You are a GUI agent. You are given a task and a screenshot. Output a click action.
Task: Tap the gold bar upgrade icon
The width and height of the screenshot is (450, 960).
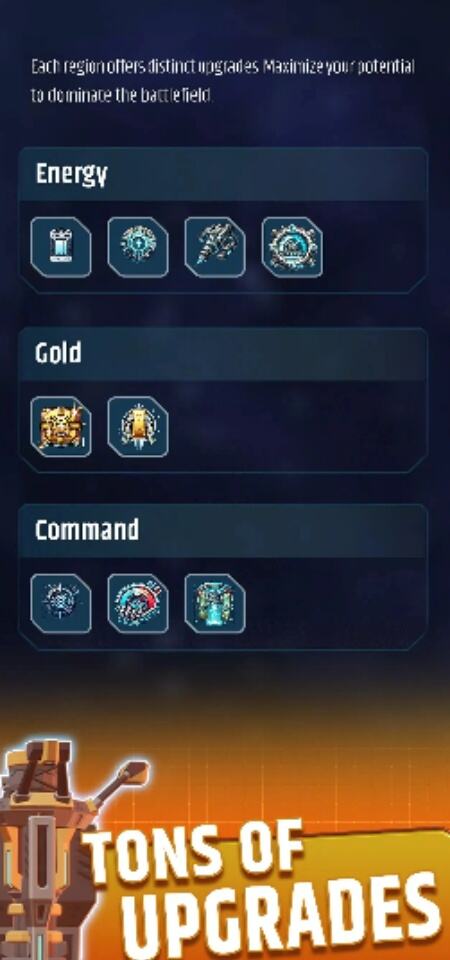[x=138, y=427]
